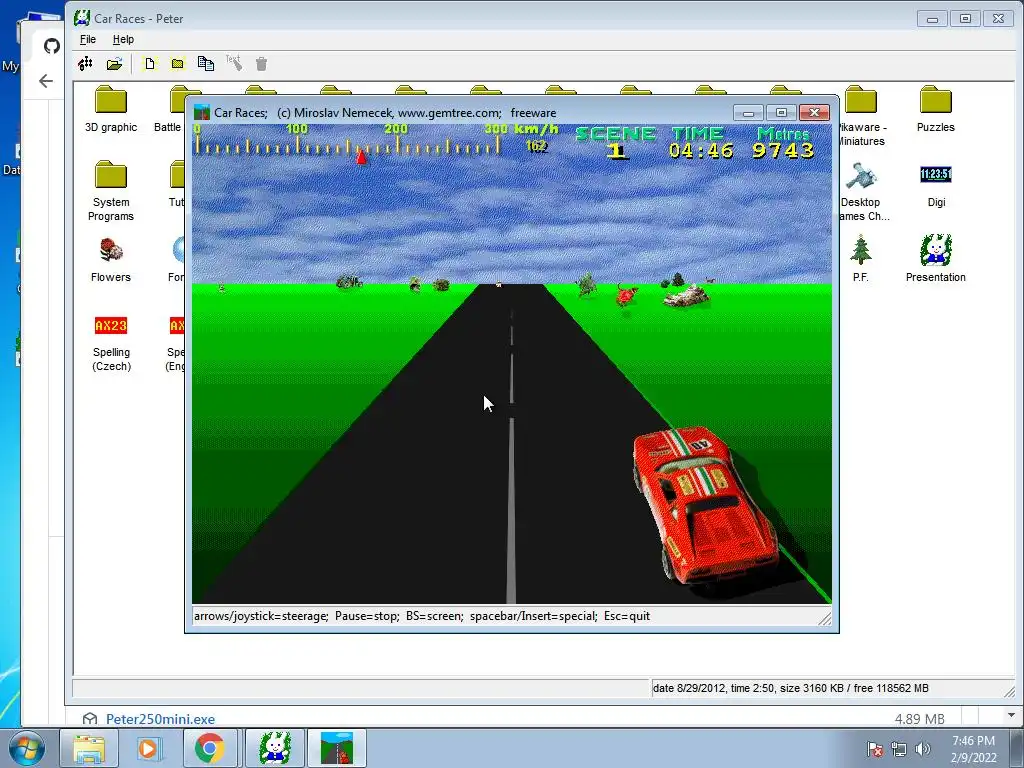Viewport: 1024px width, 768px height.
Task: Click the grayed-out Rename Text icon
Action: coord(234,63)
